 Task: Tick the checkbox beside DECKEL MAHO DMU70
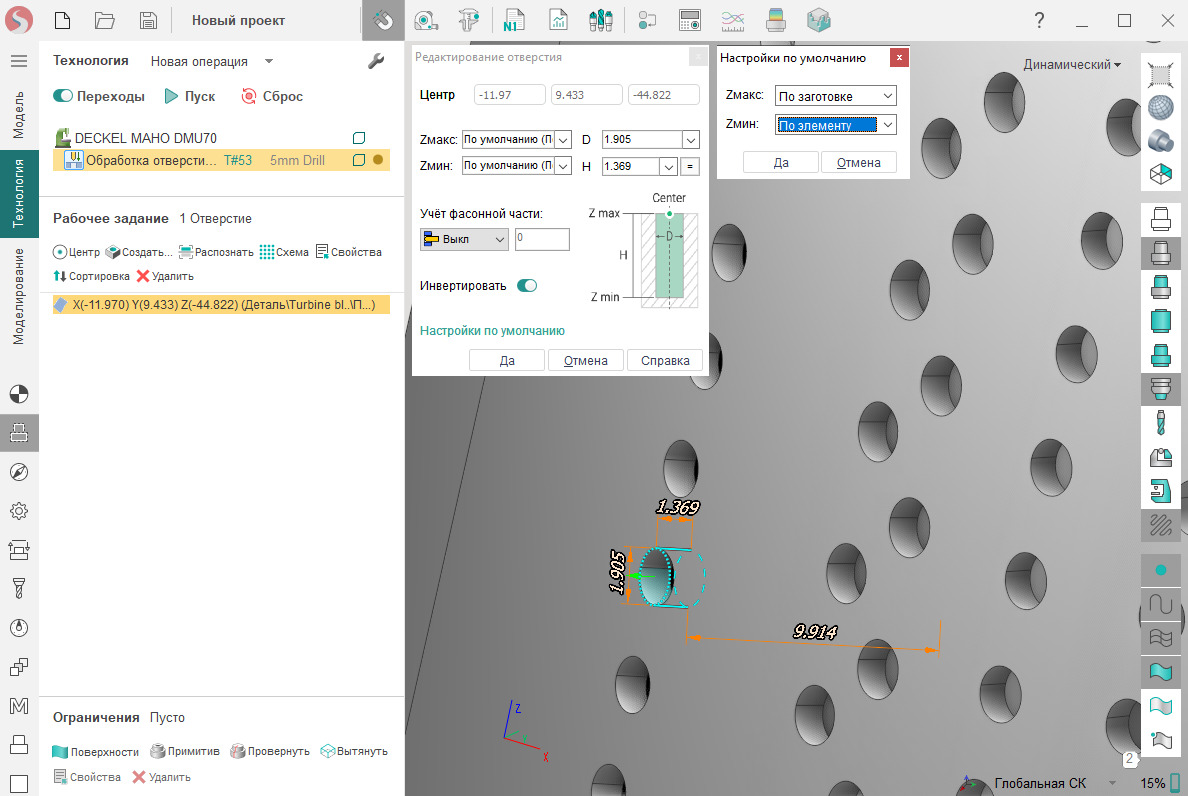[x=359, y=138]
